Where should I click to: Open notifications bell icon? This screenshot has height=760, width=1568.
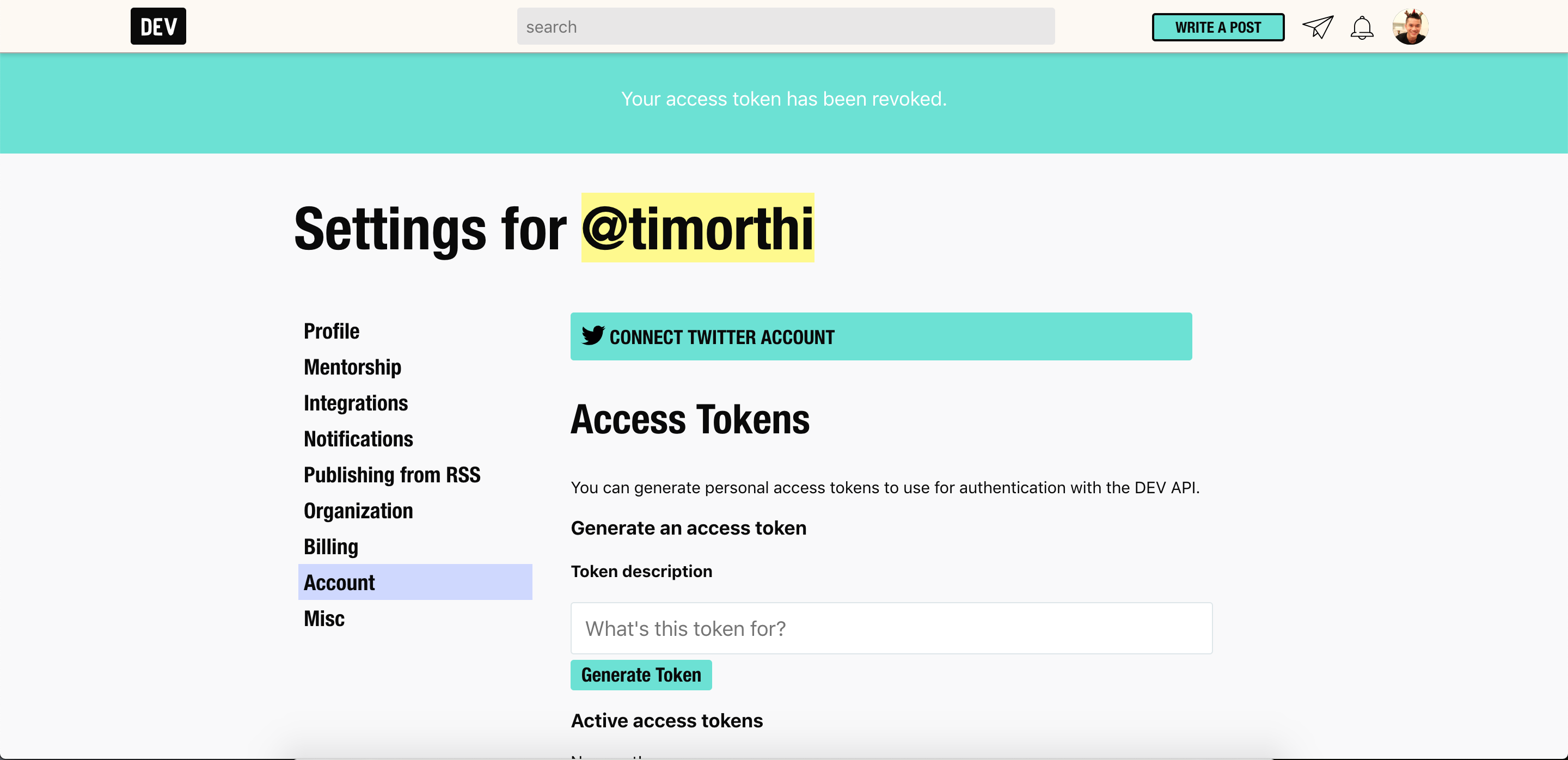[1362, 27]
